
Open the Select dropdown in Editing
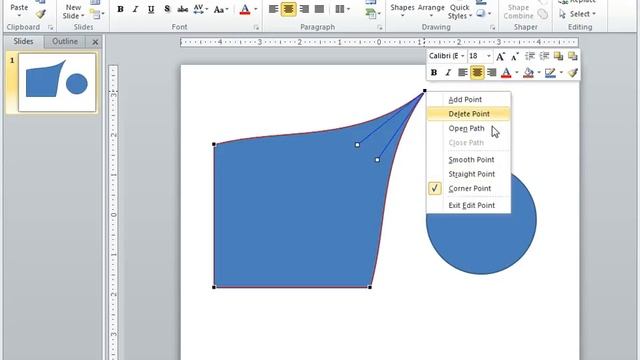tap(577, 14)
